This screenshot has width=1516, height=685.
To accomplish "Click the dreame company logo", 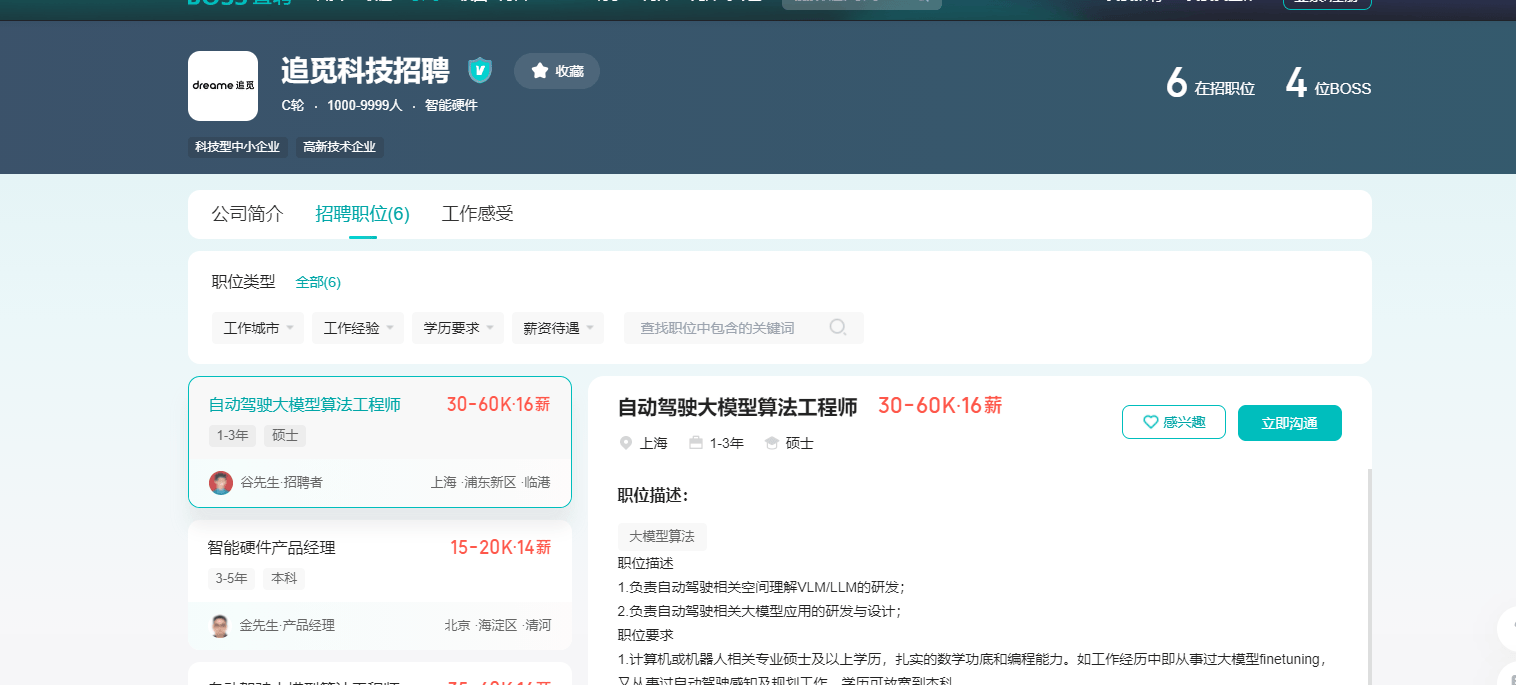I will point(222,86).
